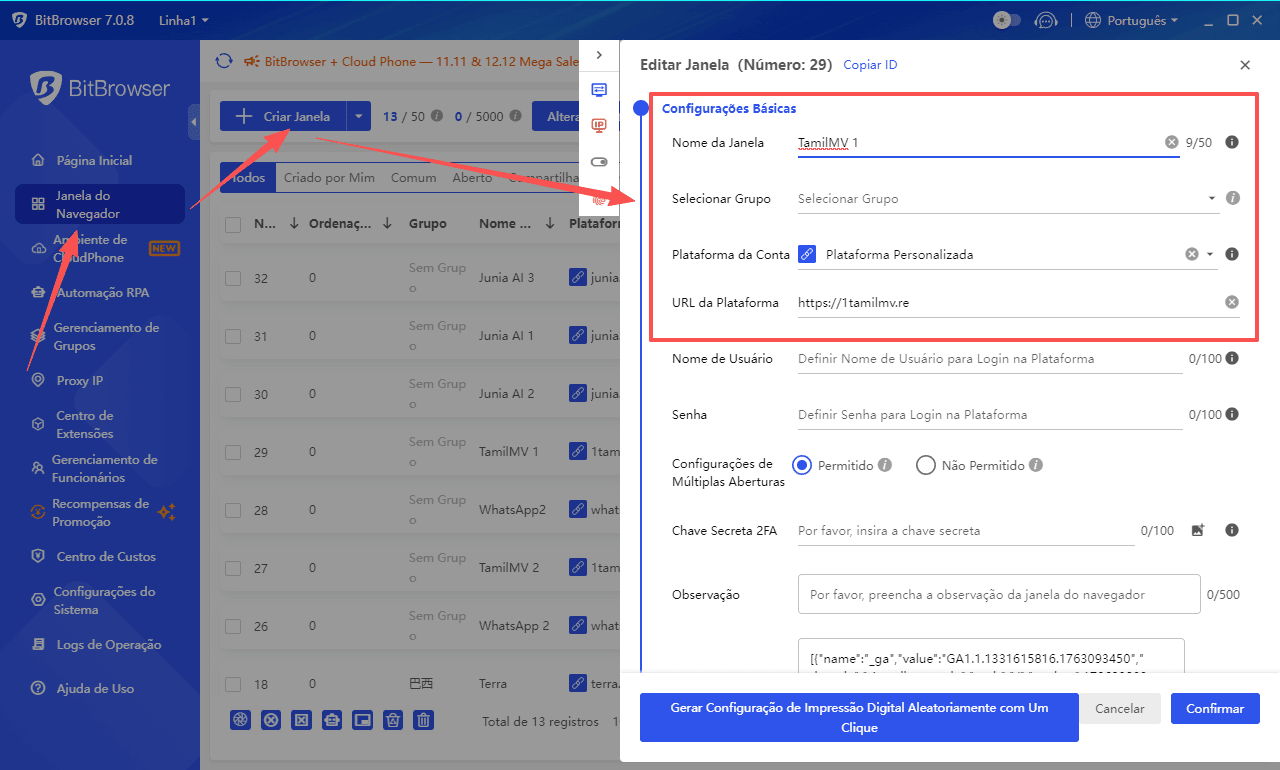Sort by the Ordenação column arrow
The width and height of the screenshot is (1280, 770).
click(x=387, y=224)
